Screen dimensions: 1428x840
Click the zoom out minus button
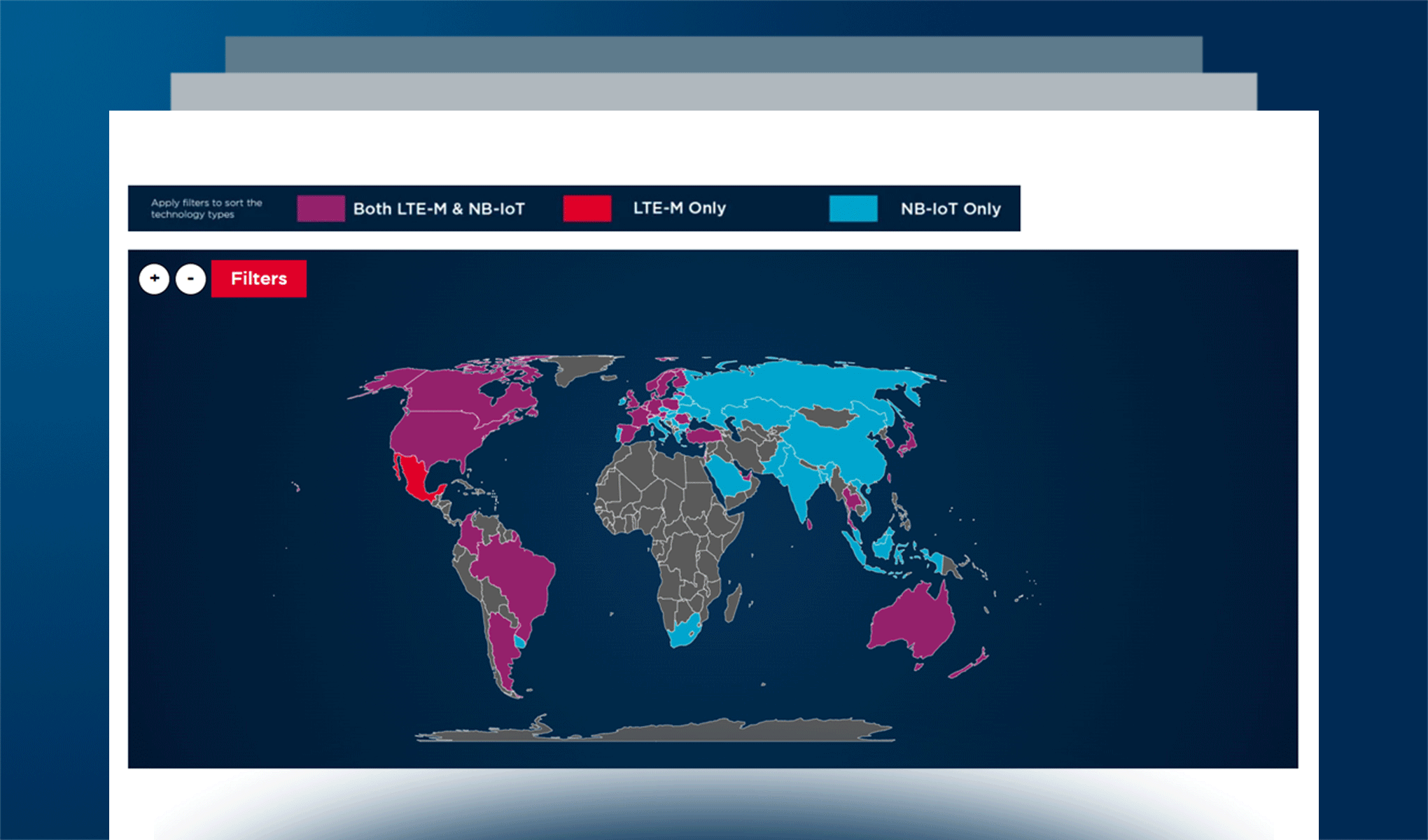click(x=190, y=279)
